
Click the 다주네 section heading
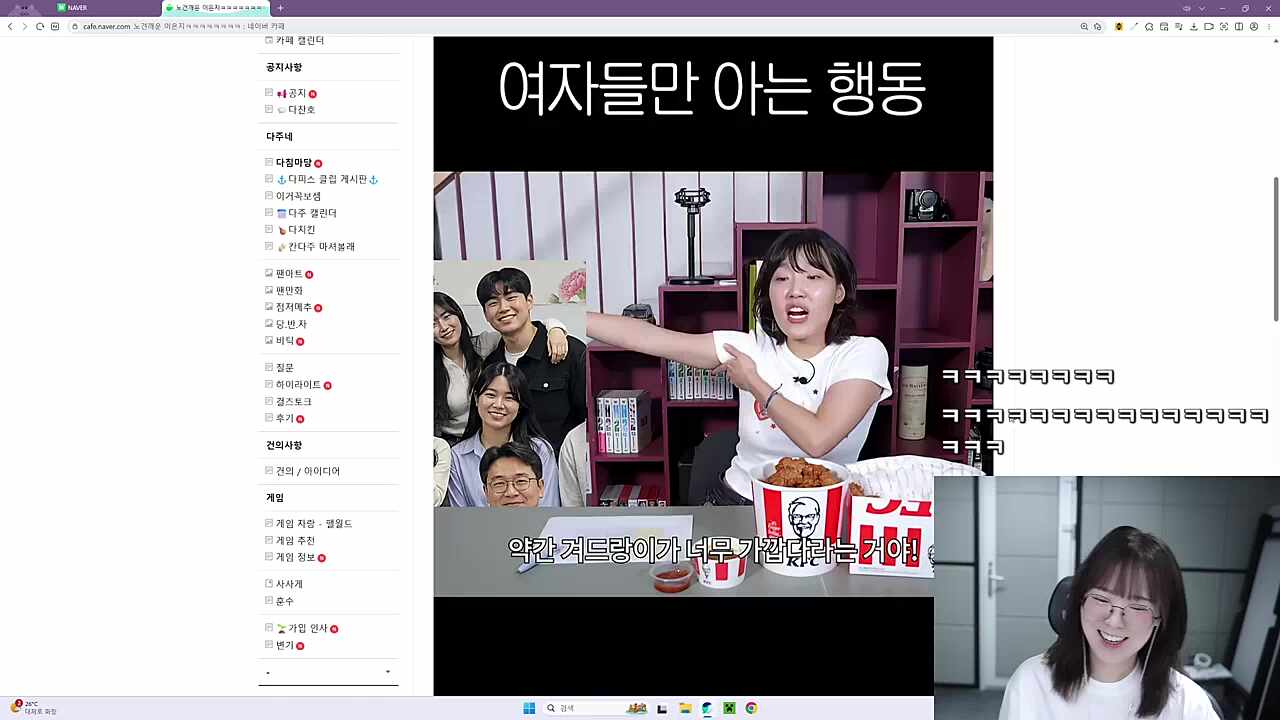279,136
